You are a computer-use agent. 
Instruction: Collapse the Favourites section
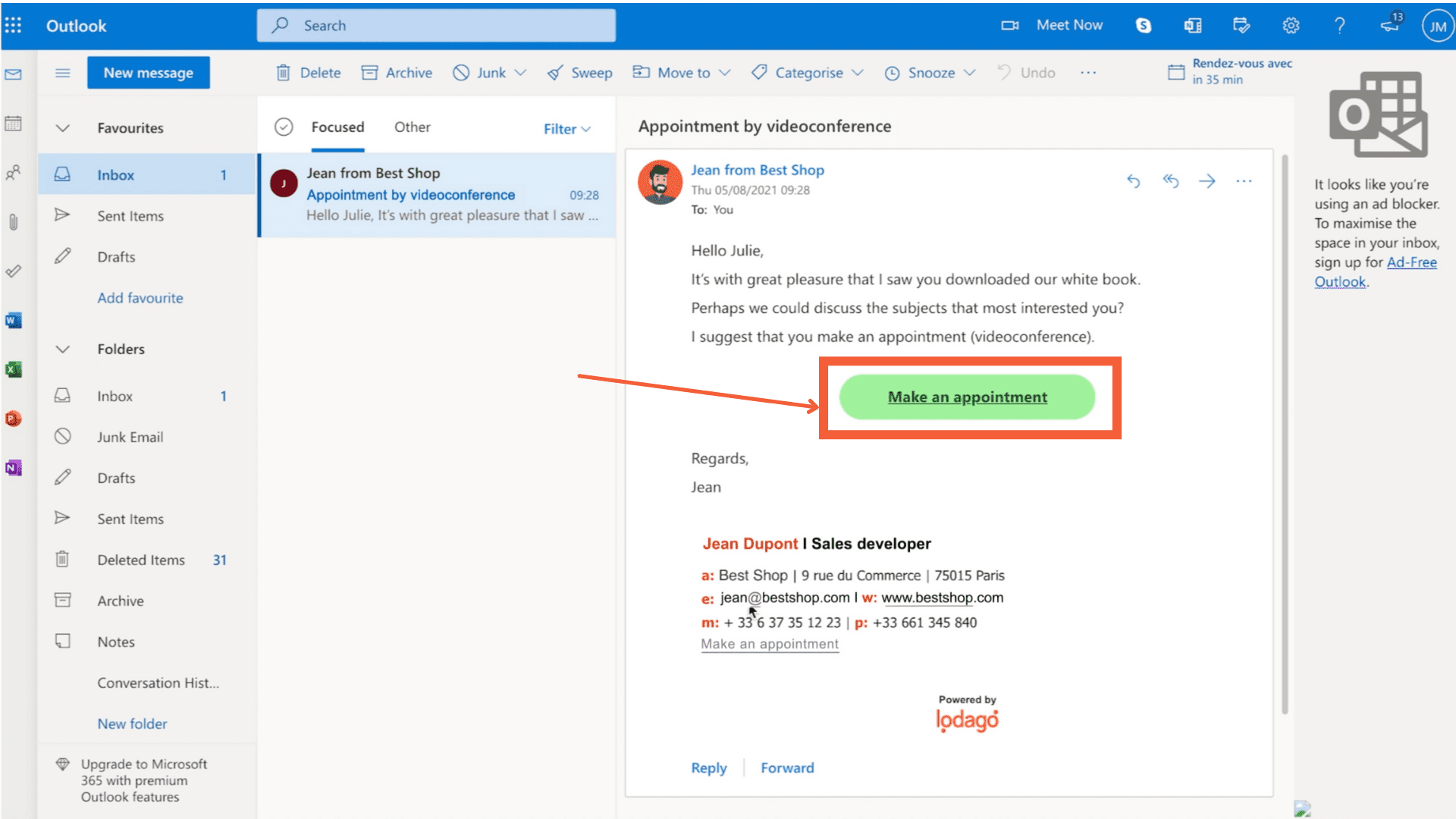pyautogui.click(x=63, y=128)
